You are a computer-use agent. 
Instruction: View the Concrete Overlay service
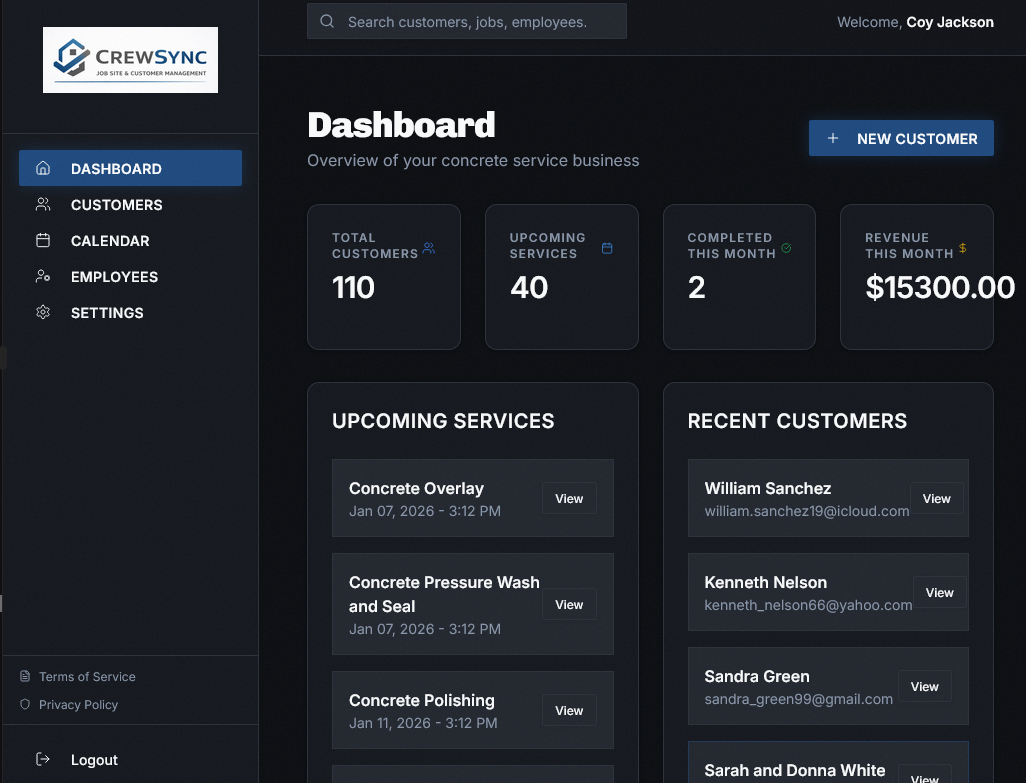tap(568, 498)
